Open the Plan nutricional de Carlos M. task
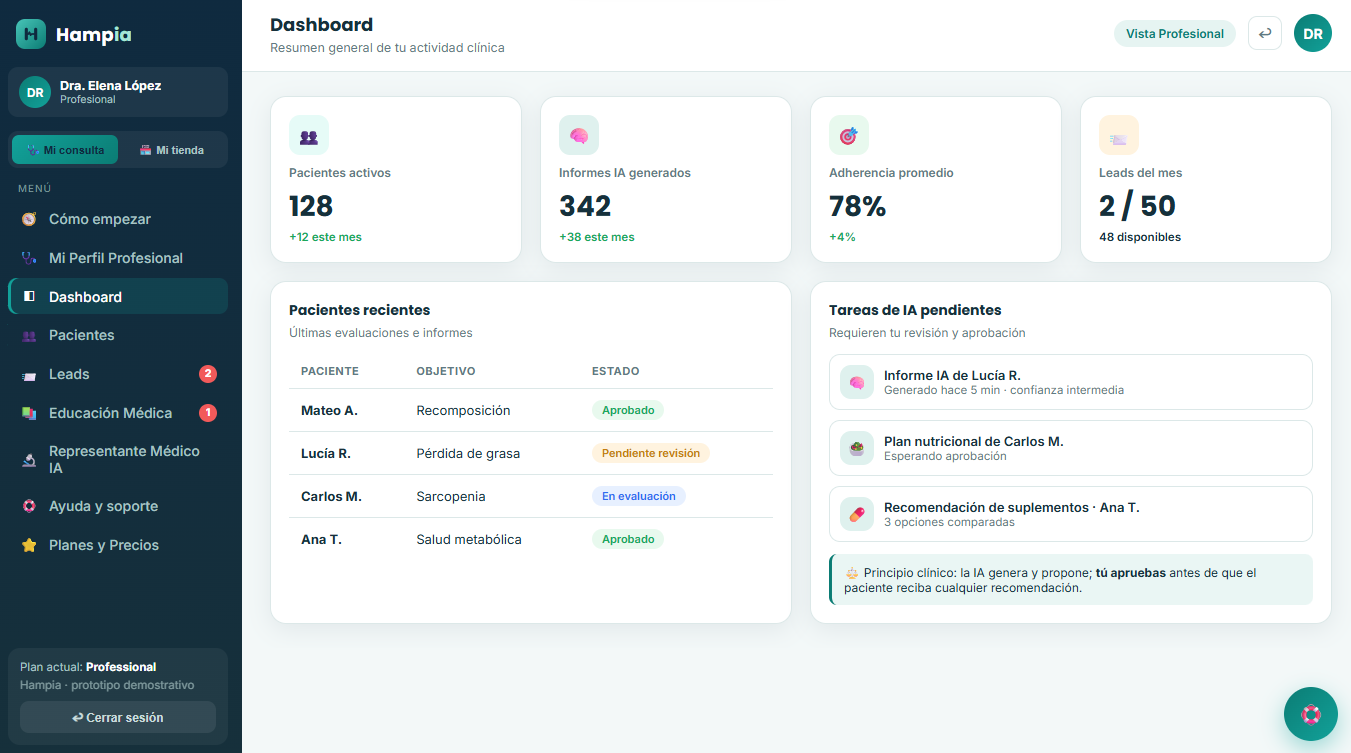Image resolution: width=1351 pixels, height=753 pixels. [x=1071, y=448]
